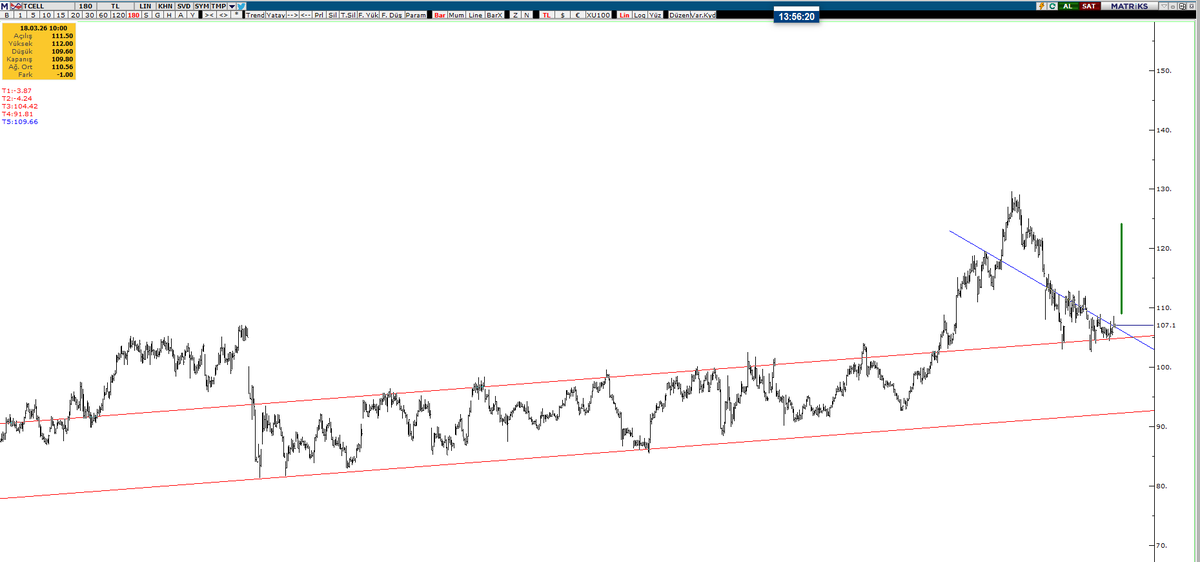
Task: Click the down-triangle window menu icon
Action: [x=1164, y=6]
